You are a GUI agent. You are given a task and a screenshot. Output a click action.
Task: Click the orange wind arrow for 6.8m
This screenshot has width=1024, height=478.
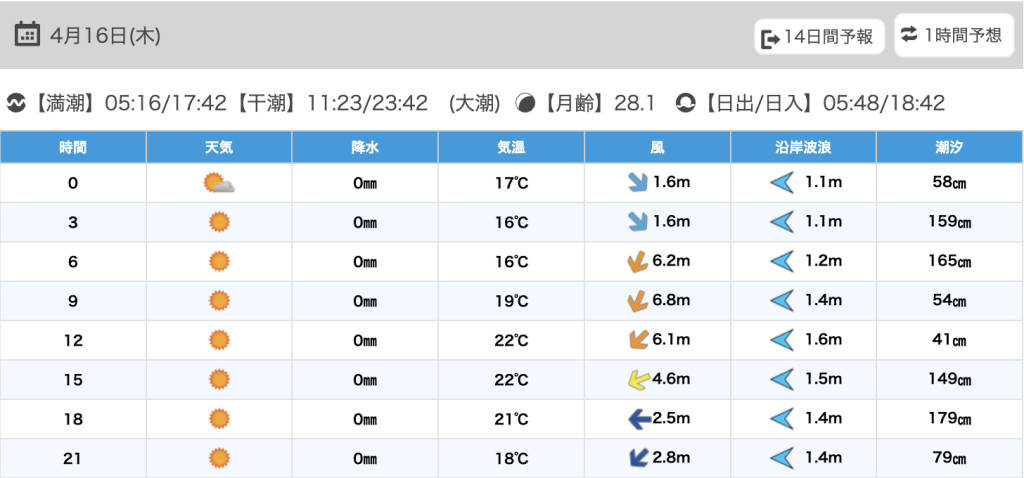635,301
